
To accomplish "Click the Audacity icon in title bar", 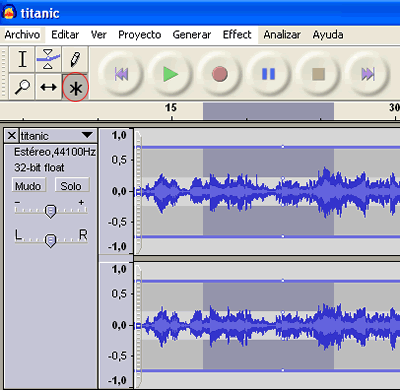I will [x=9, y=13].
